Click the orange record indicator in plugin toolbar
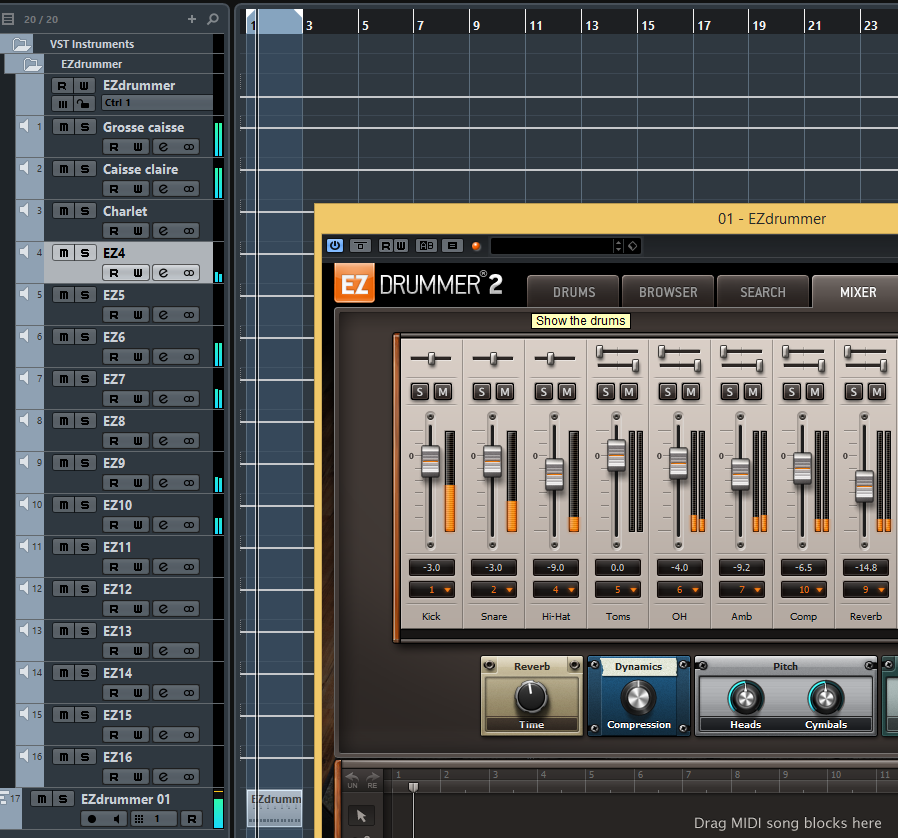Image resolution: width=898 pixels, height=838 pixels. coord(476,246)
